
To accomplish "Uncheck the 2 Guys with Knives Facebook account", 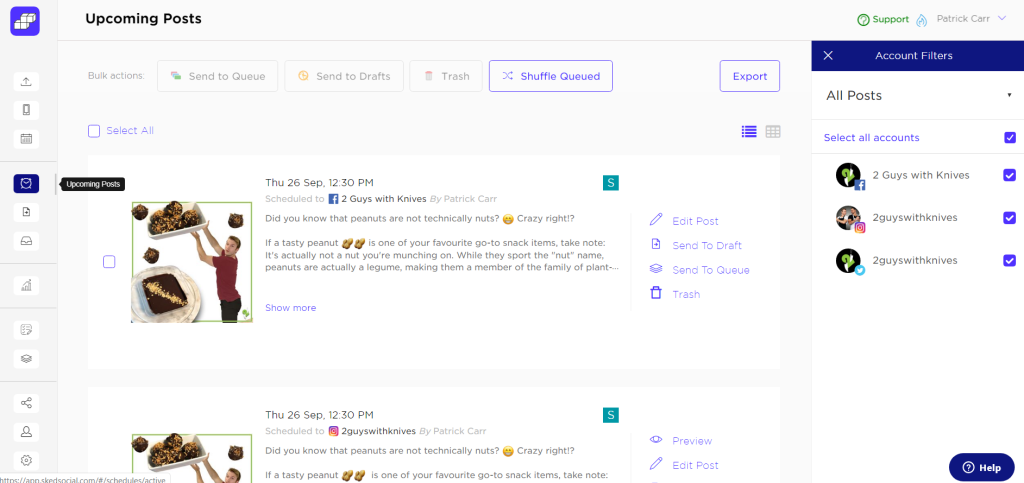I will pos(1009,175).
